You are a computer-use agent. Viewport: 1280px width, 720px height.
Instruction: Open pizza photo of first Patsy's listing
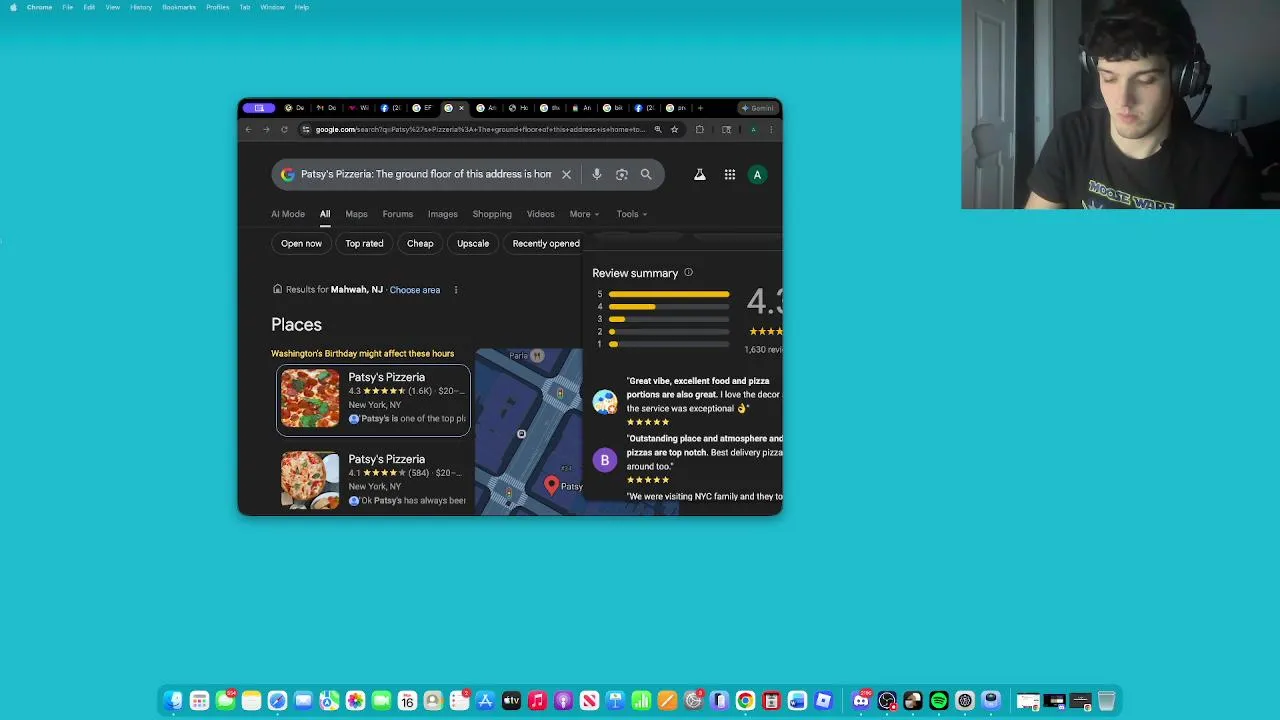click(310, 398)
